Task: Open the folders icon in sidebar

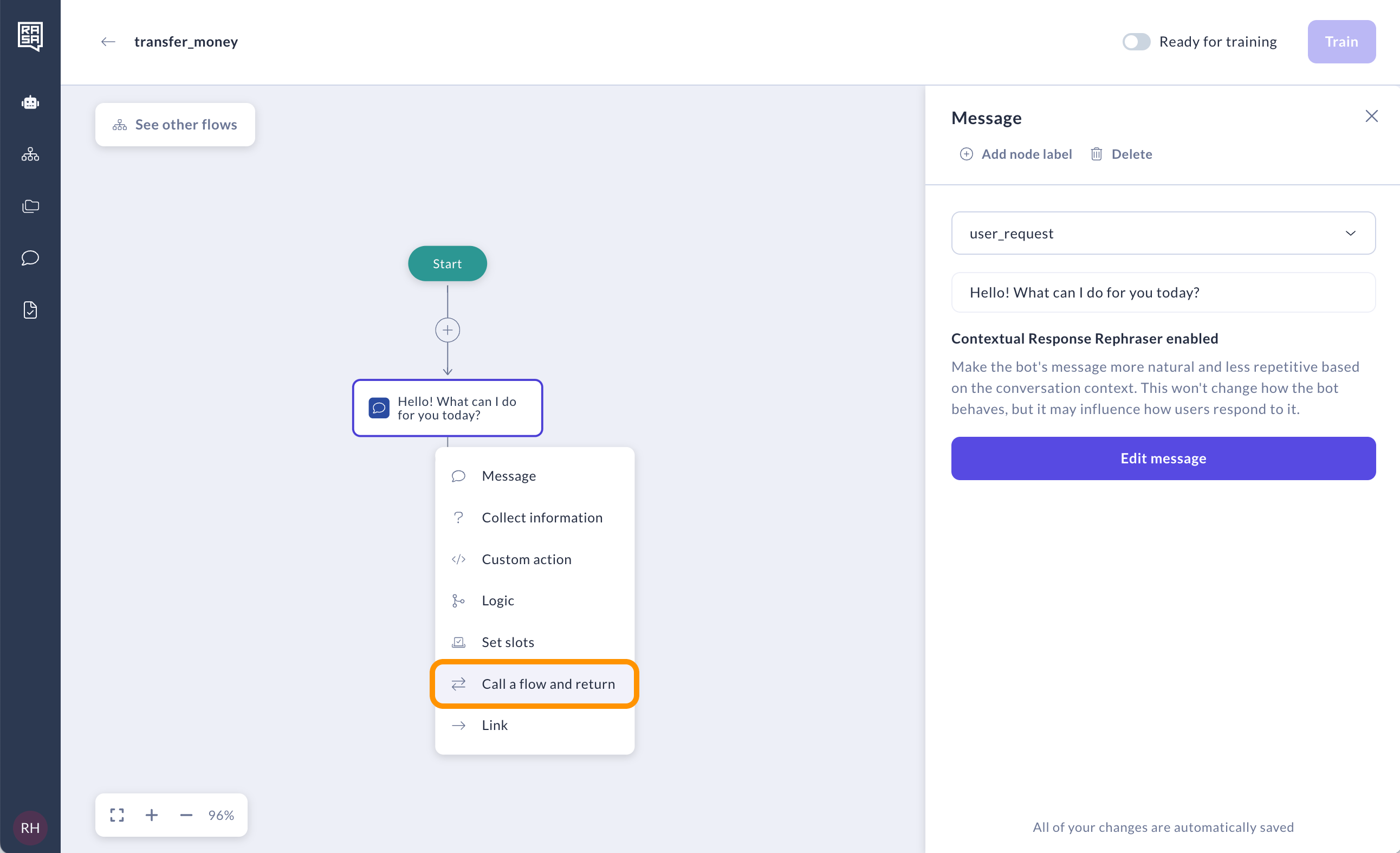Action: pos(30,206)
